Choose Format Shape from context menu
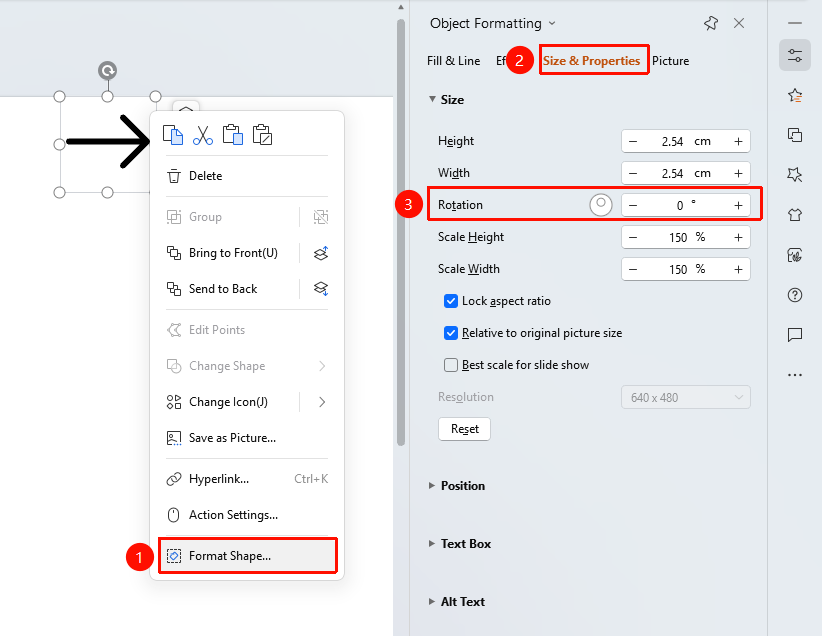 [x=247, y=556]
